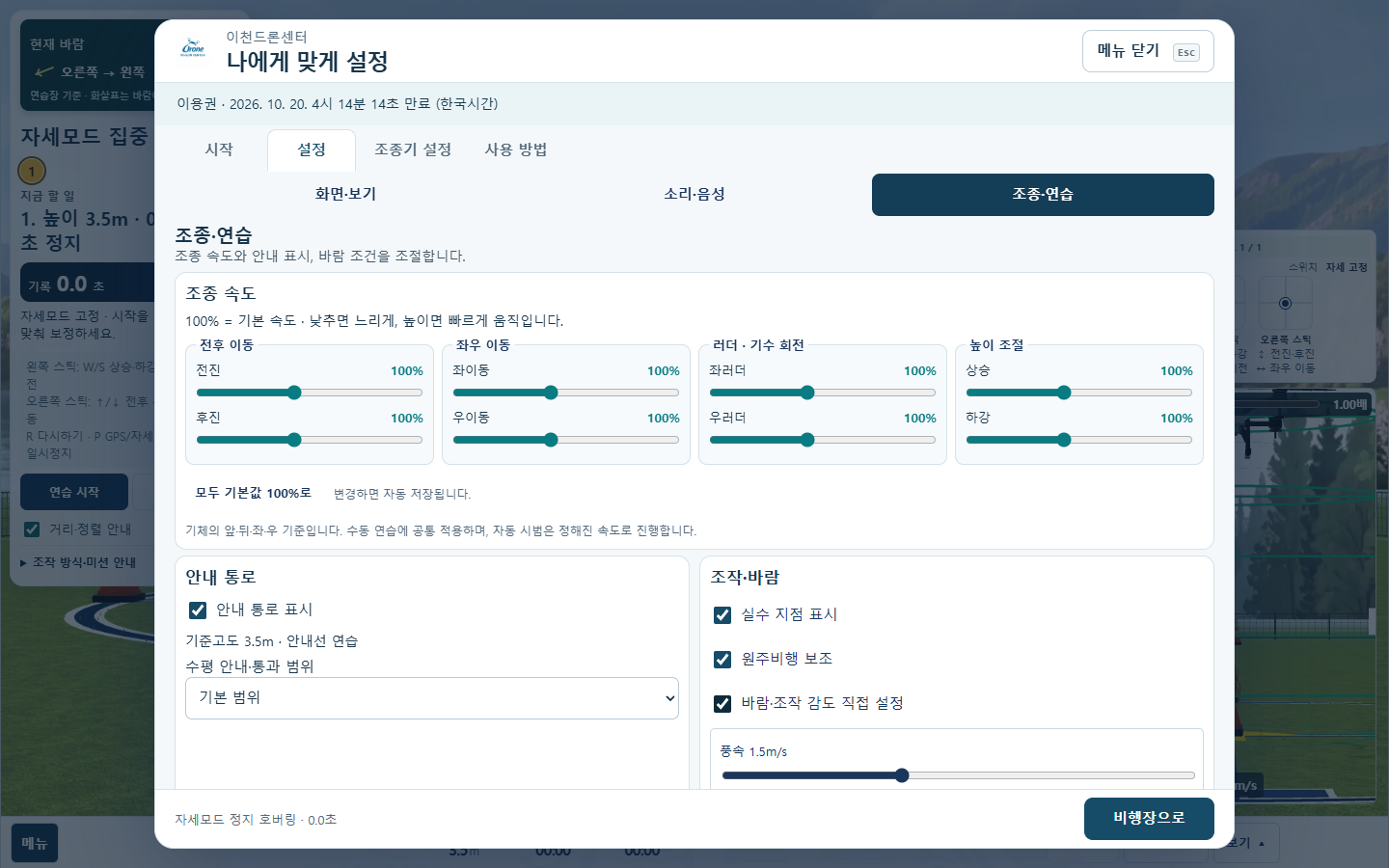
Task: Disable 바람·조작 감도 직접 설정 checkbox
Action: pyautogui.click(x=722, y=703)
